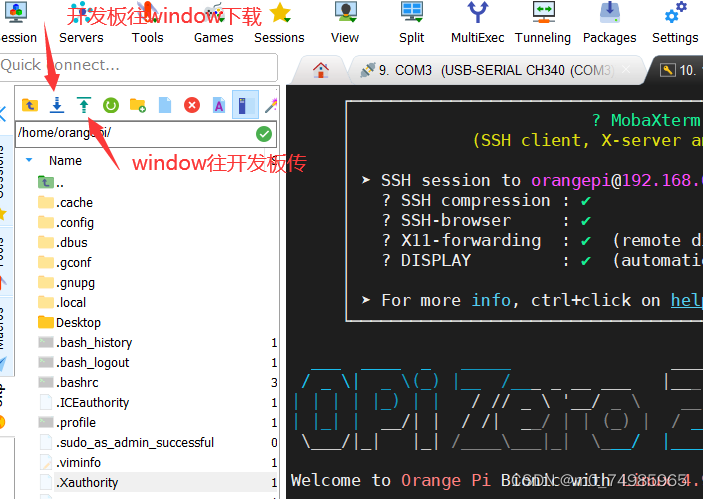703x499 pixels.
Task: Select the .viminfo file
Action: [x=69, y=462]
